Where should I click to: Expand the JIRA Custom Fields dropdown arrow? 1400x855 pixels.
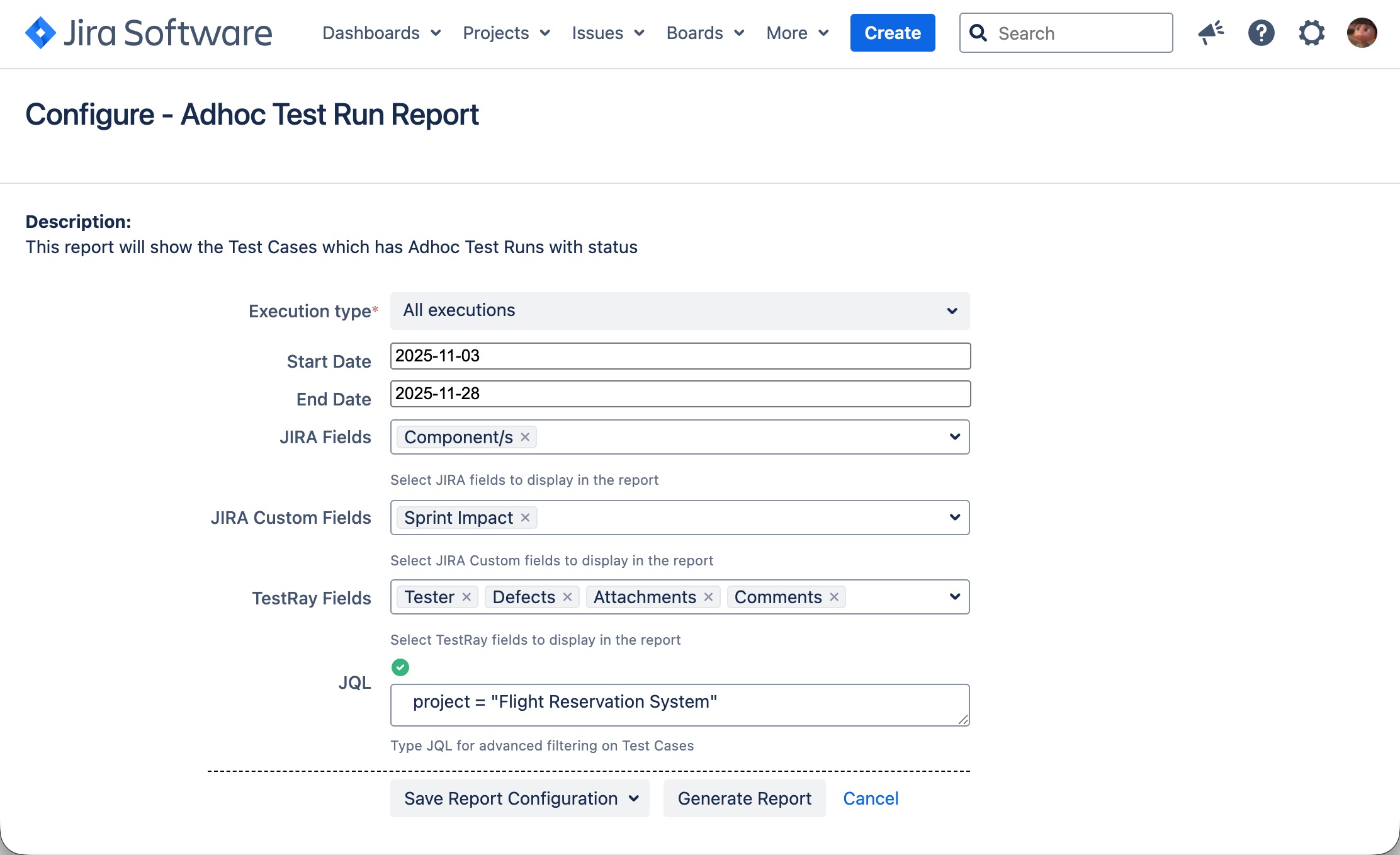[954, 518]
